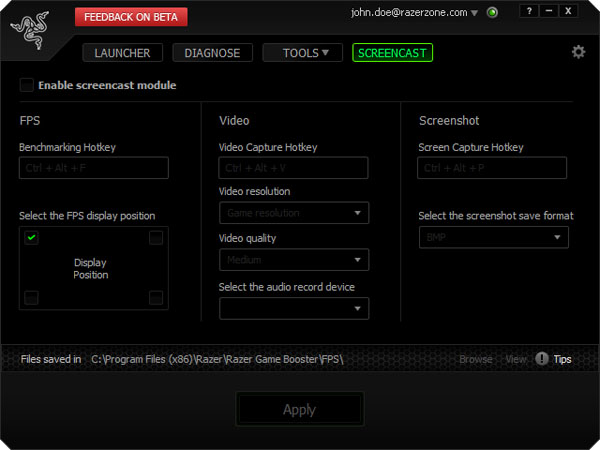600x450 pixels.
Task: Open the Video resolution dropdown
Action: click(x=294, y=213)
